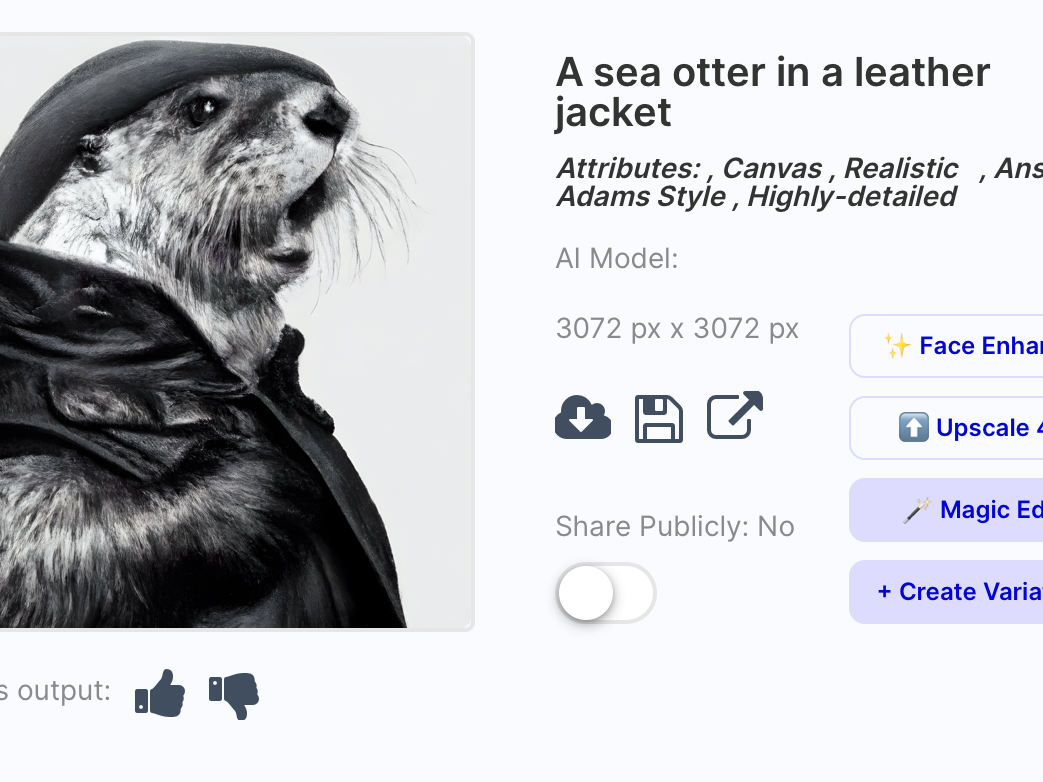Click the Canvas attribute tag
1043x782 pixels.
tap(772, 168)
